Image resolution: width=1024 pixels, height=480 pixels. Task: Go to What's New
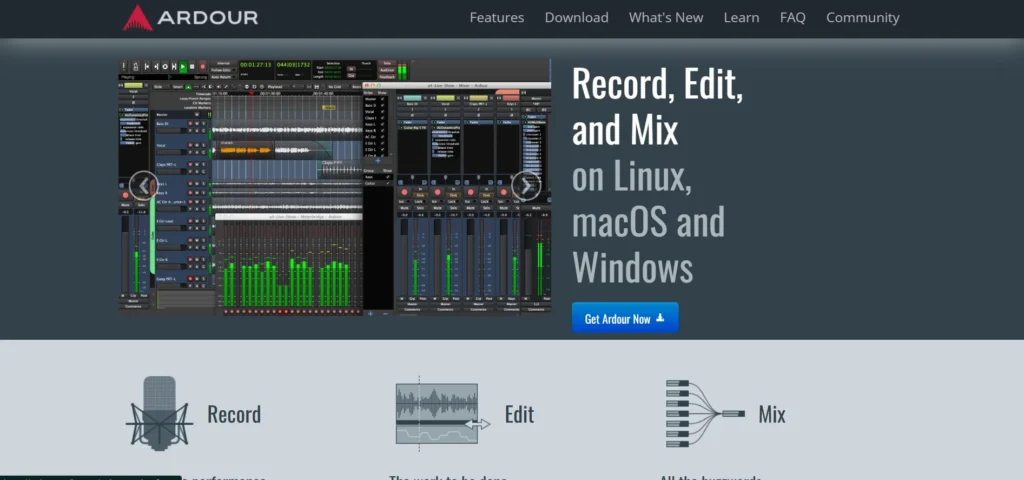coord(665,18)
